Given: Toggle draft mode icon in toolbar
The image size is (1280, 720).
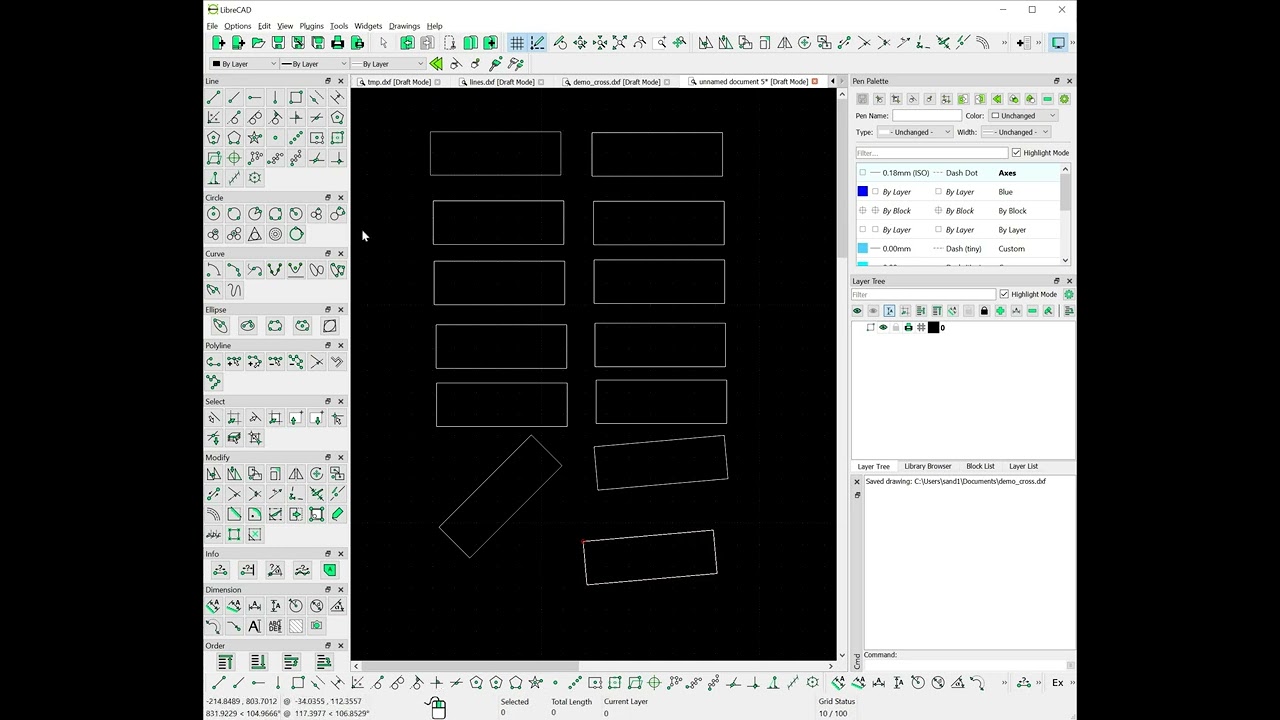Looking at the screenshot, I should (x=537, y=43).
